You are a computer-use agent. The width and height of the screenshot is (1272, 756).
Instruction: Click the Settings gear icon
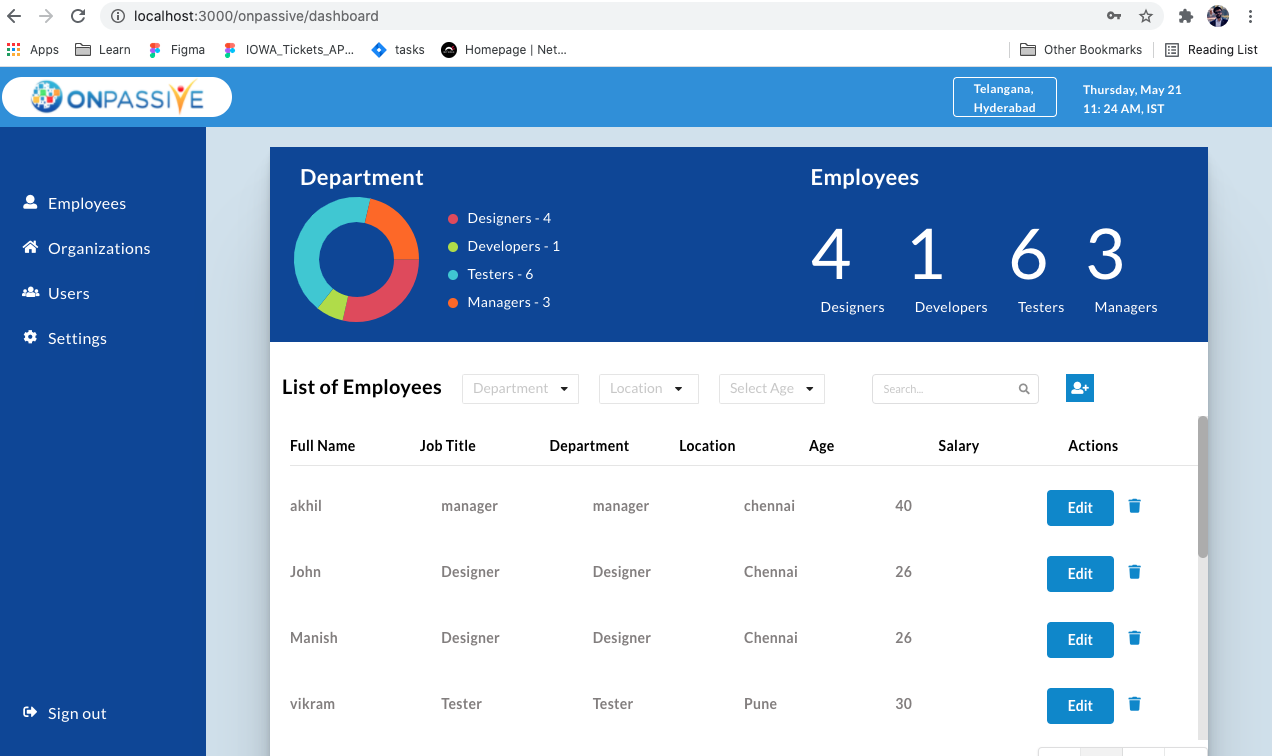[x=29, y=337]
